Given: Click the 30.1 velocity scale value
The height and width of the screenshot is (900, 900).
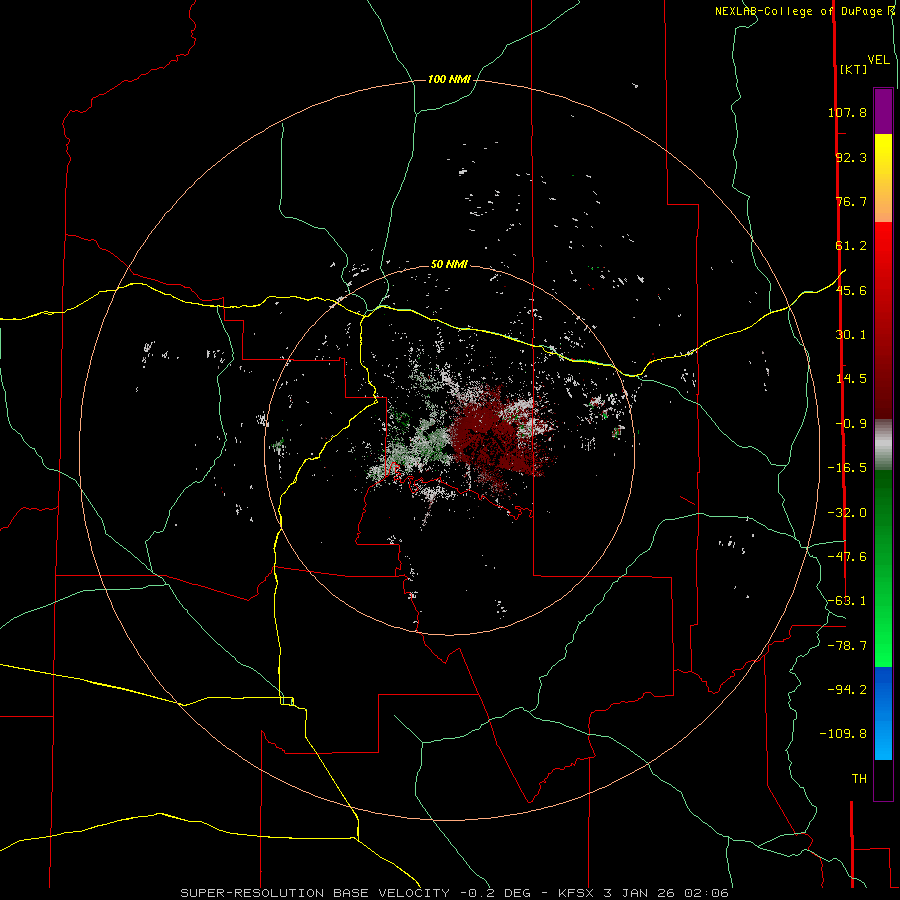Looking at the screenshot, I should [851, 335].
